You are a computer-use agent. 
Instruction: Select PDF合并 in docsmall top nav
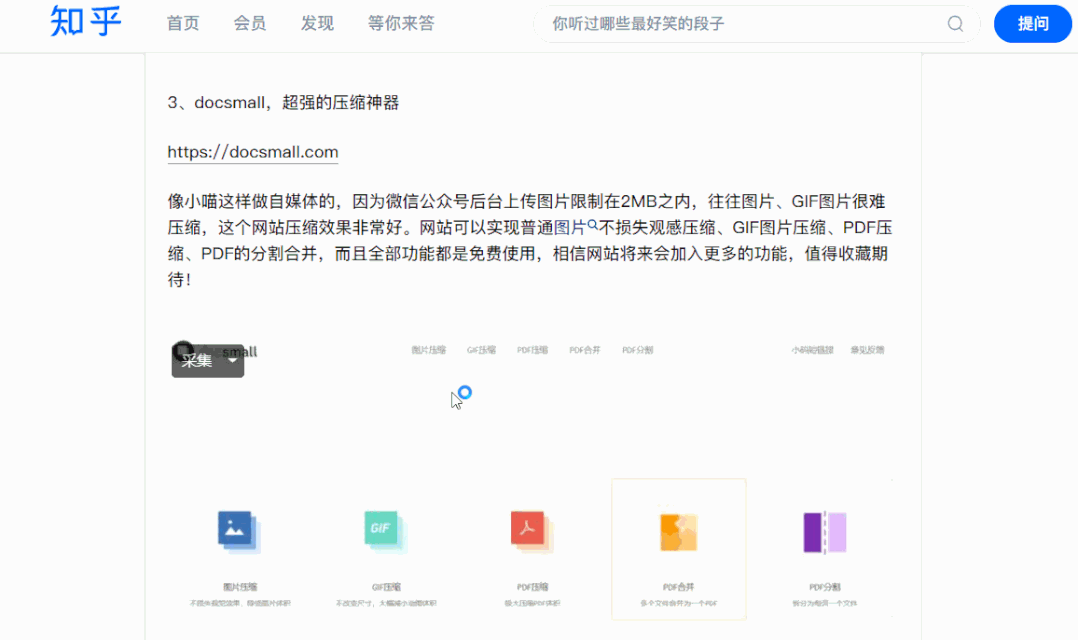(x=585, y=350)
